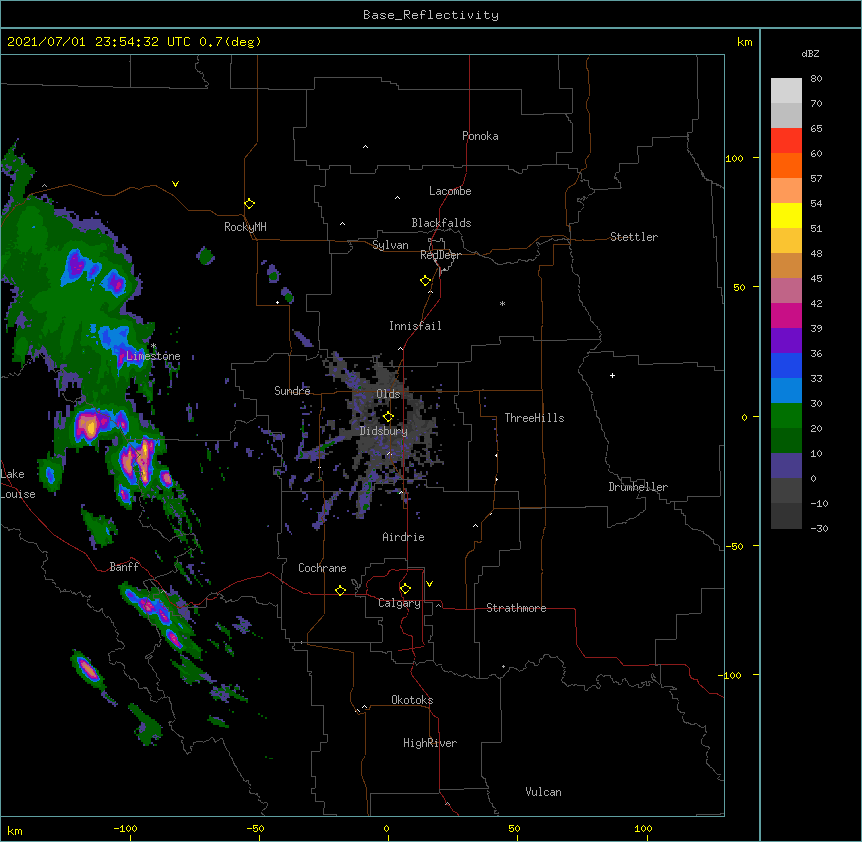
Task: Select the red 65-60 dBZ legend swatch
Action: [786, 141]
